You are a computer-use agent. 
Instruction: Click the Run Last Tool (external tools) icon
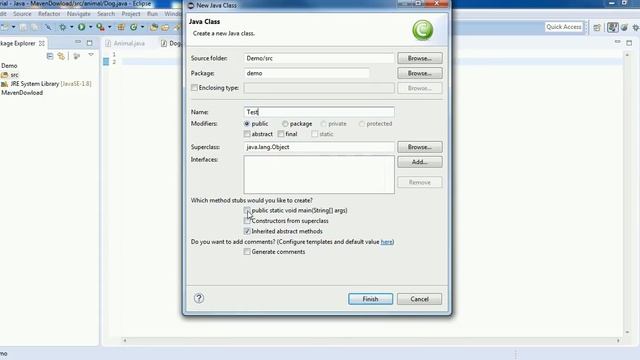100,27
